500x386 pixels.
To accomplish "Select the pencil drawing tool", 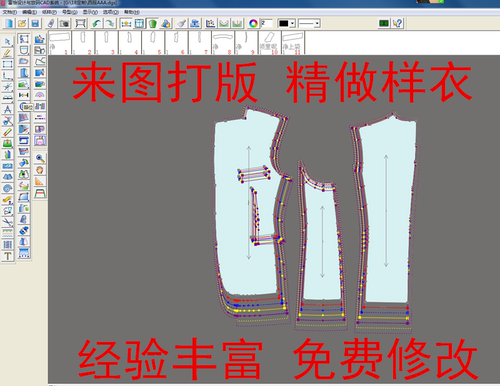I will [8, 53].
